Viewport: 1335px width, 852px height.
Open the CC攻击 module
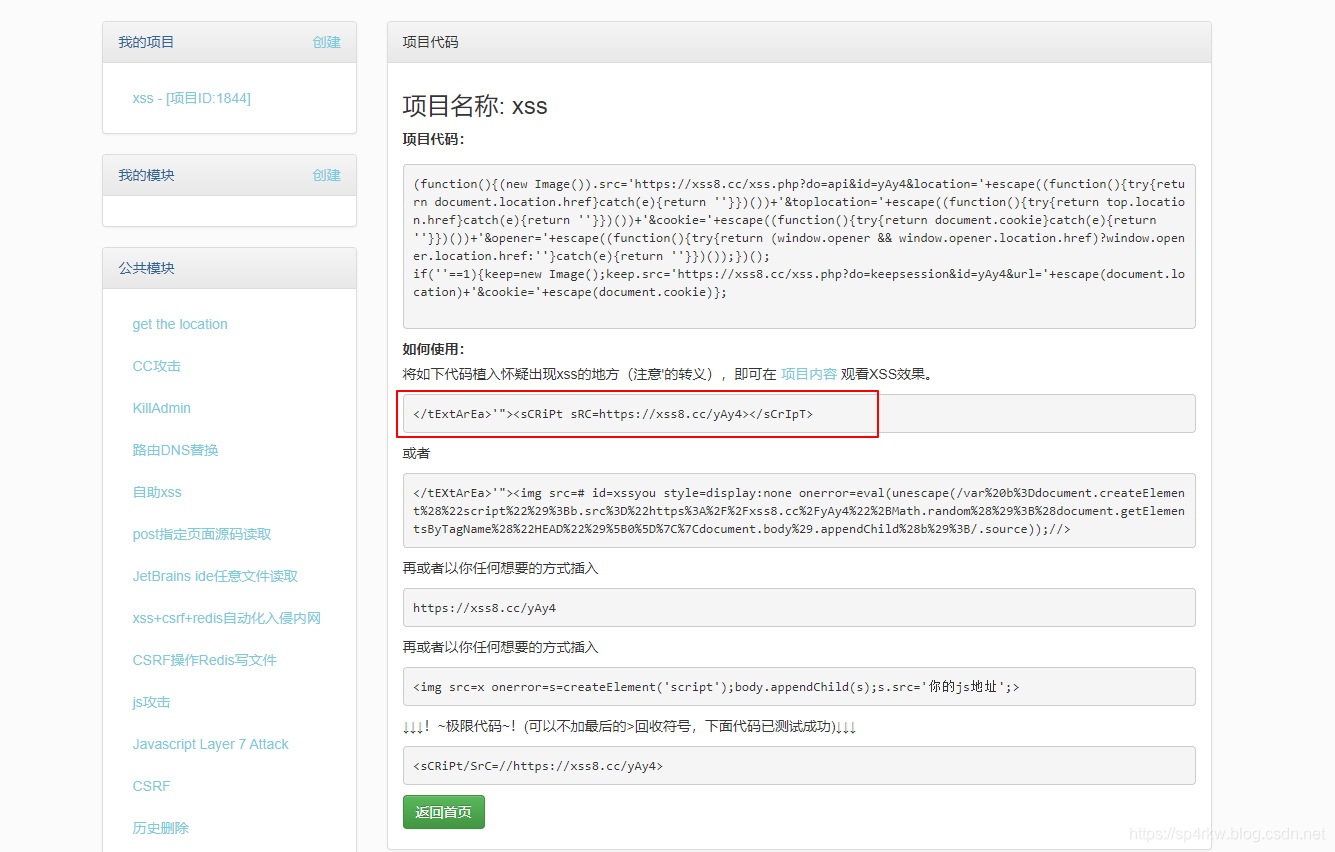157,366
